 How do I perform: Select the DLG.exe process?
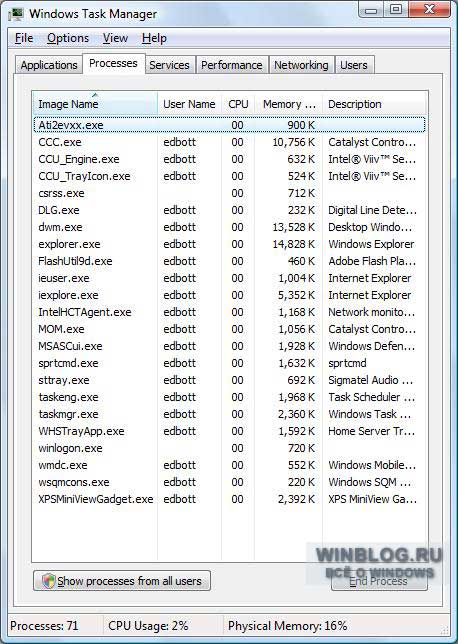pos(229,210)
